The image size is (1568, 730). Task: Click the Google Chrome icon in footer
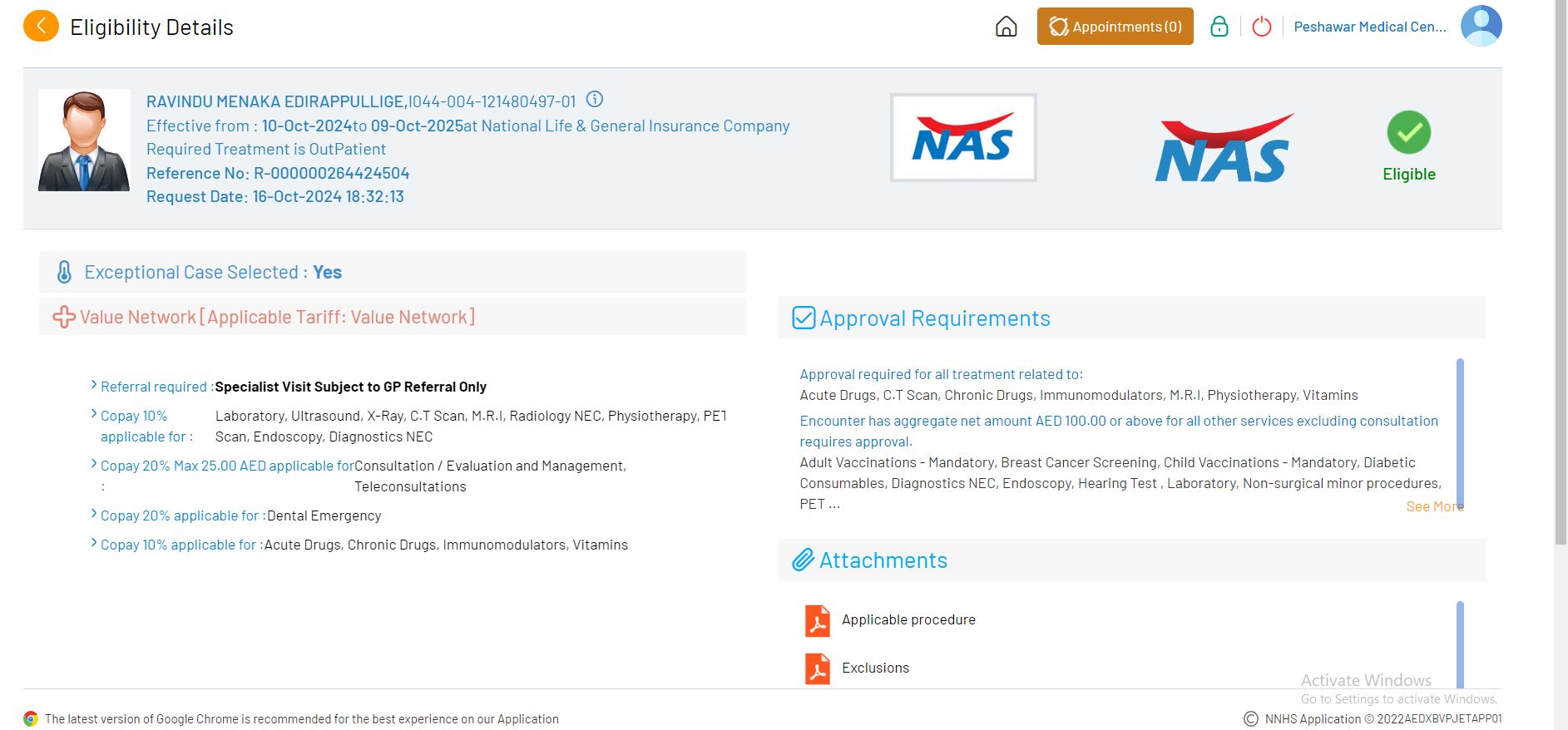point(31,718)
